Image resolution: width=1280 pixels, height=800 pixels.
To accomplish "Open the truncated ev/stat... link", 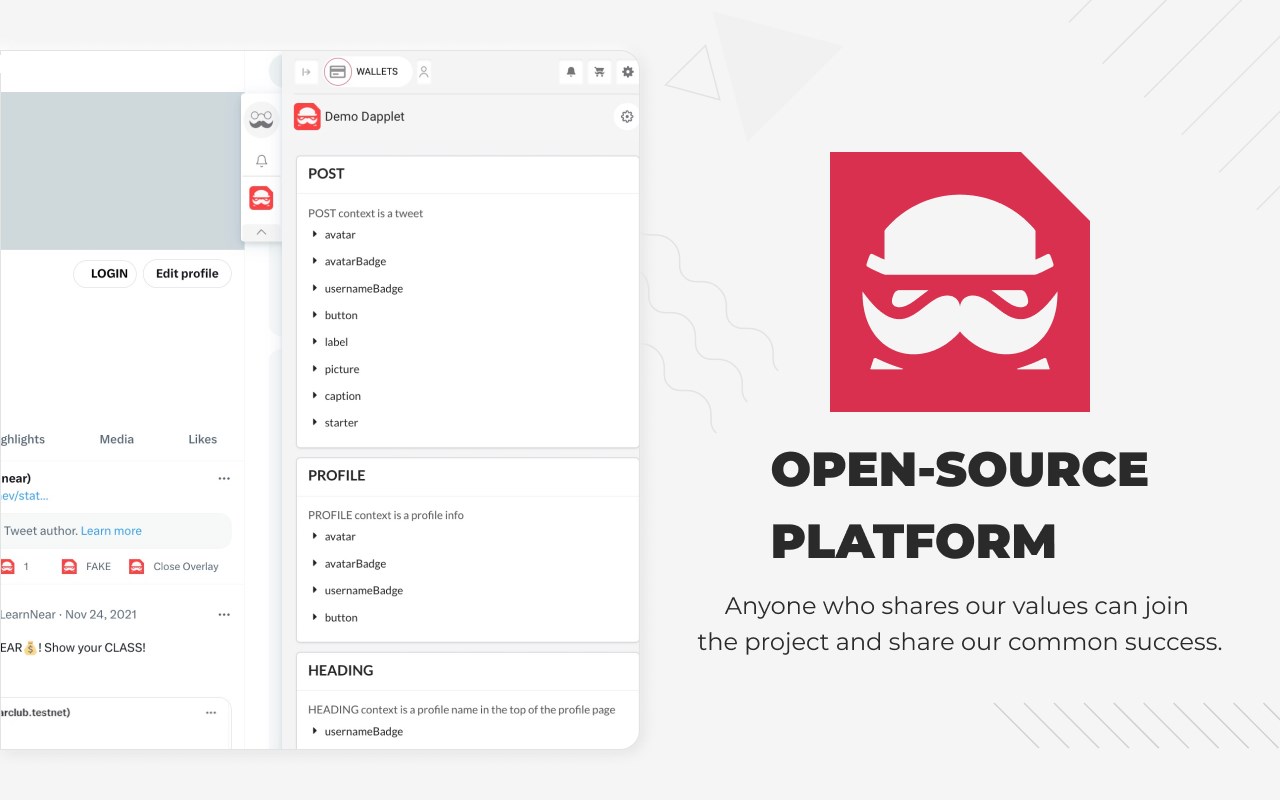I will click(24, 496).
